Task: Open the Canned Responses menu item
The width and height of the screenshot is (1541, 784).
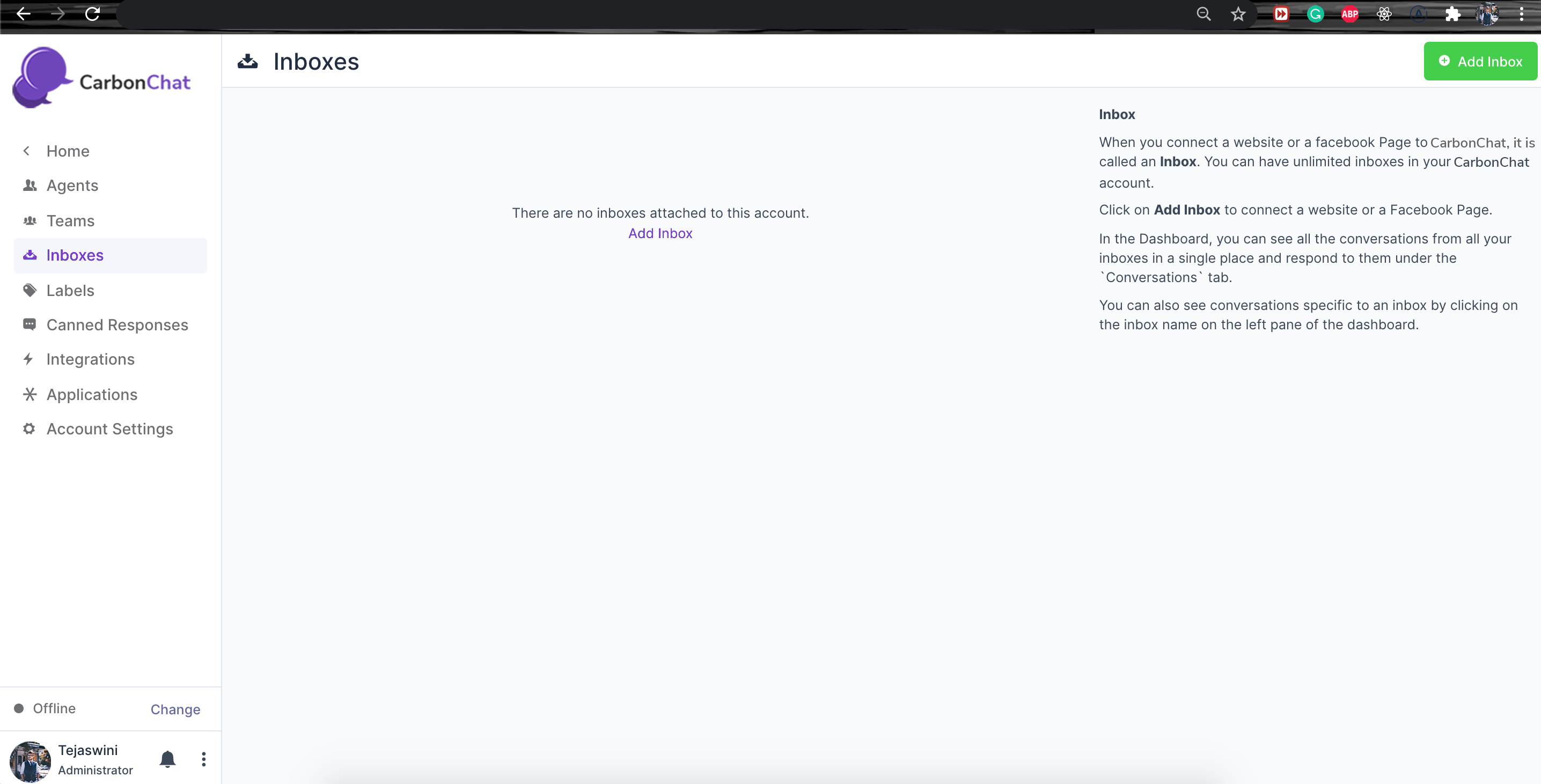Action: (x=118, y=325)
